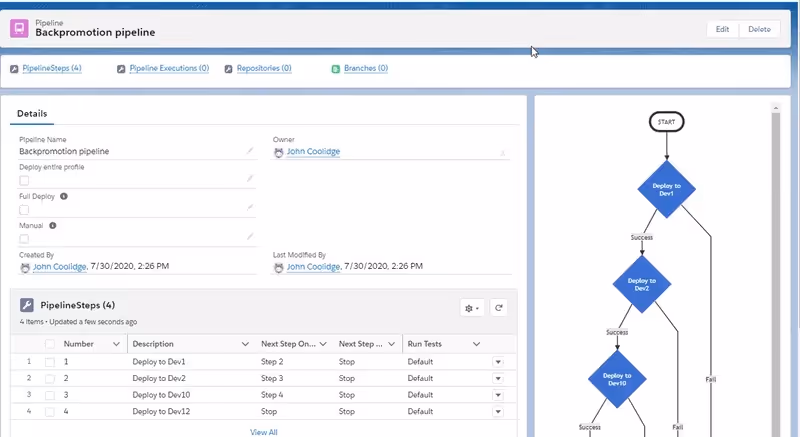
Task: Click View All pipeline steps link
Action: [264, 432]
